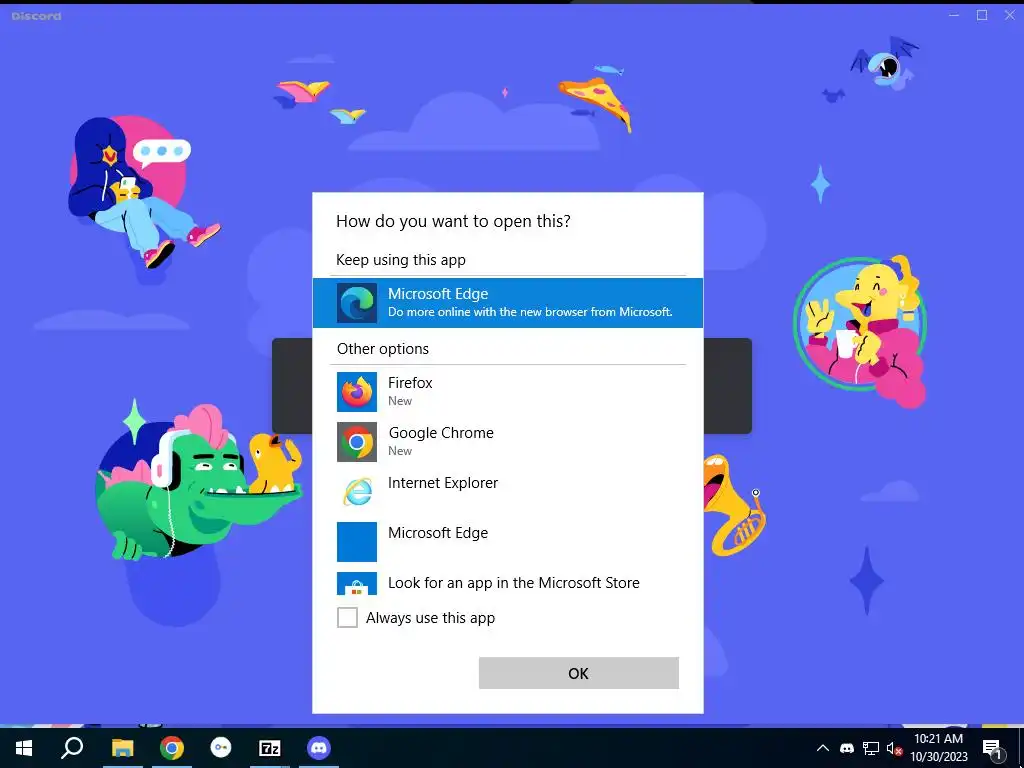Select the highlighted Microsoft Edge option
The height and width of the screenshot is (768, 1024).
(507, 302)
